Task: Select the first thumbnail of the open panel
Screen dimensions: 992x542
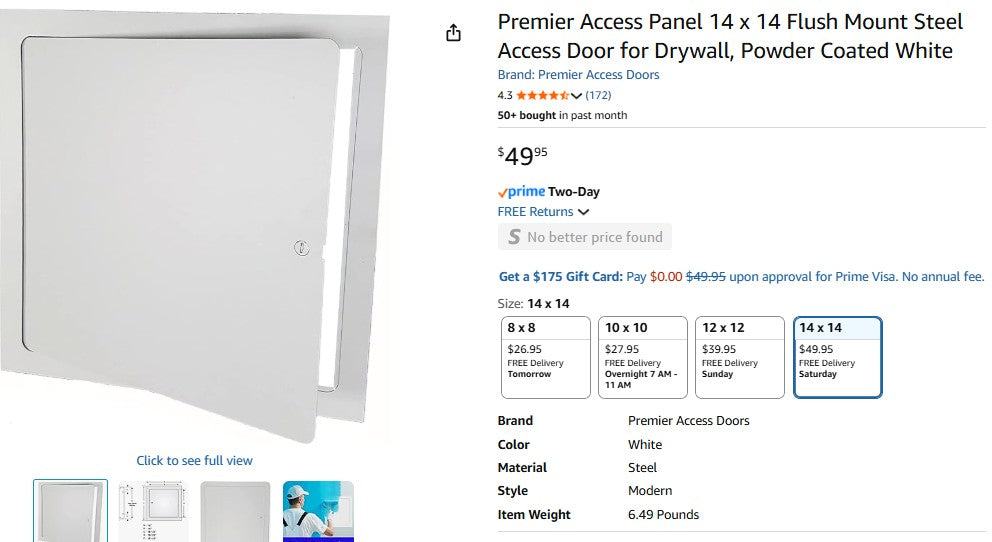Action: click(x=70, y=511)
